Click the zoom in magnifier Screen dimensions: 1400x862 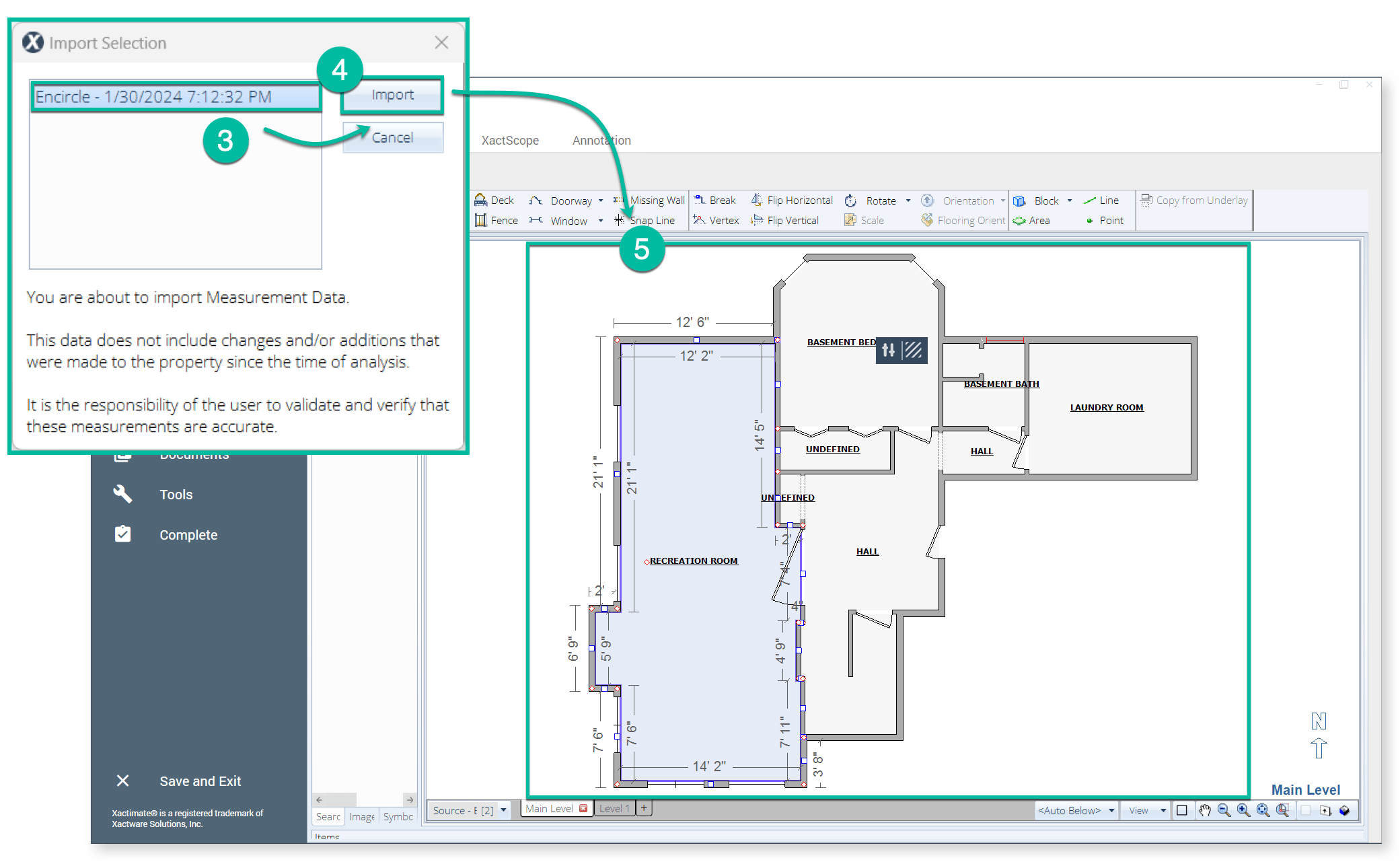(x=1243, y=810)
